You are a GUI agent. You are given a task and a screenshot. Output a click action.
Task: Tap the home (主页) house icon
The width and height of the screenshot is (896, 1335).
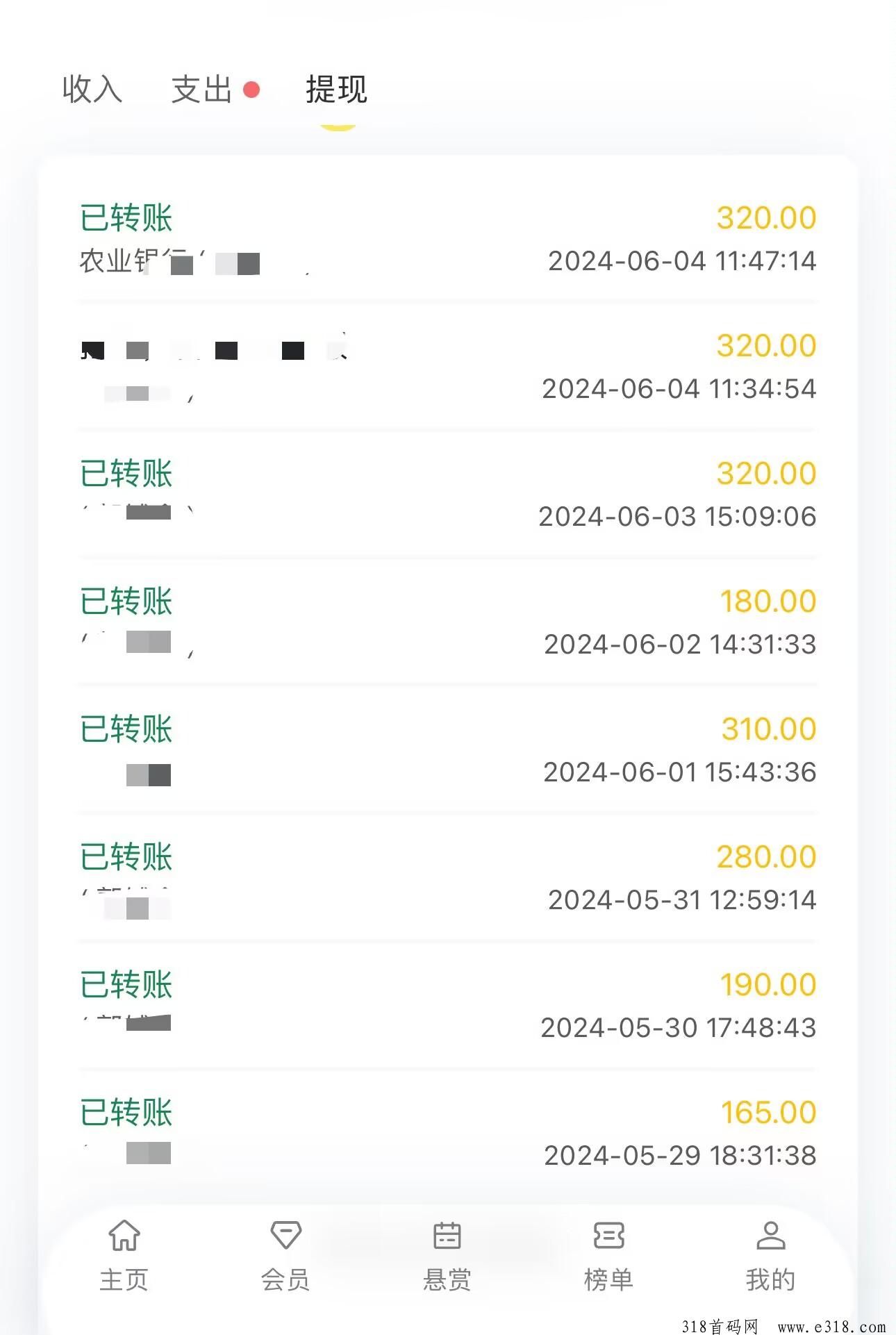point(124,1236)
